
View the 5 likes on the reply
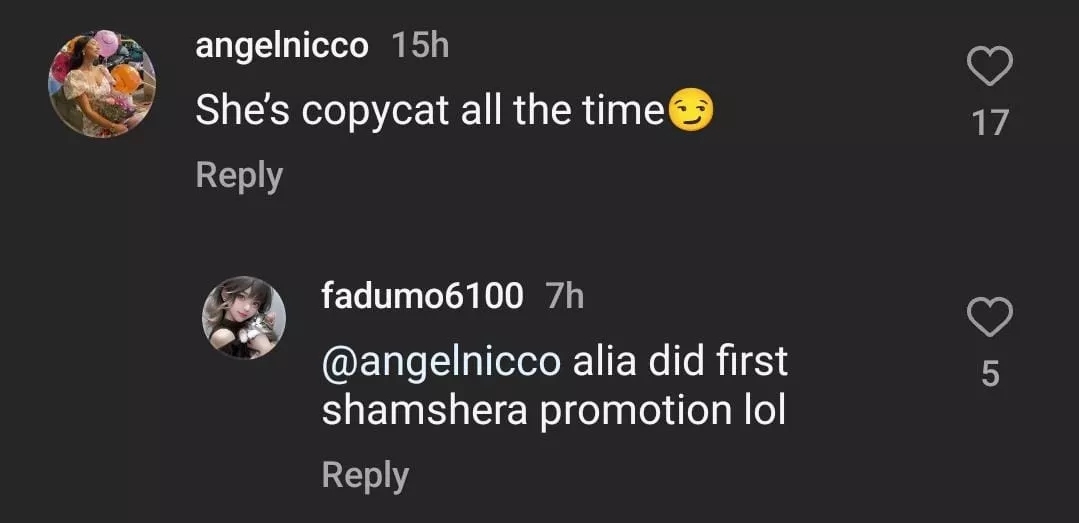pyautogui.click(x=990, y=374)
